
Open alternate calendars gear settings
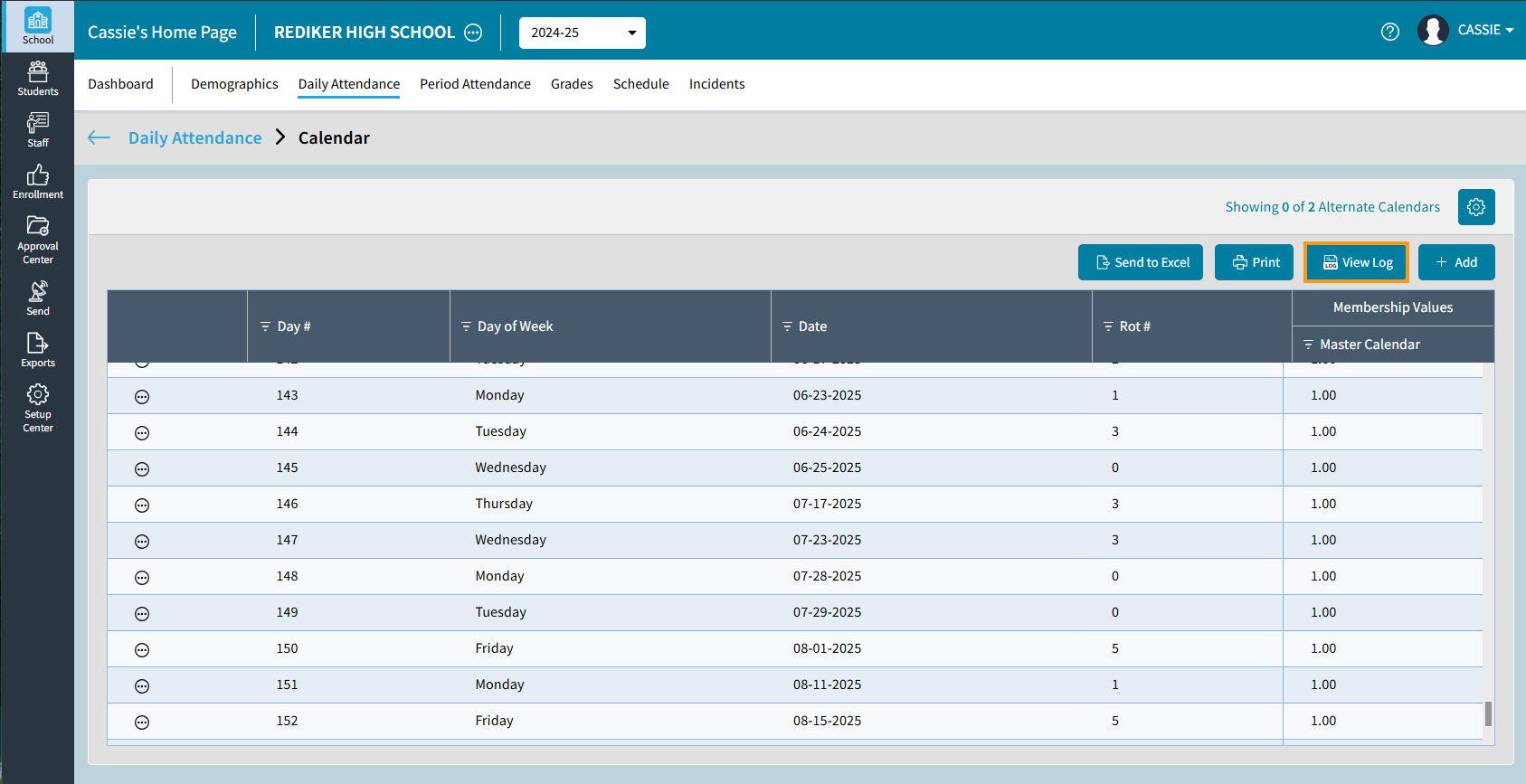(x=1476, y=207)
